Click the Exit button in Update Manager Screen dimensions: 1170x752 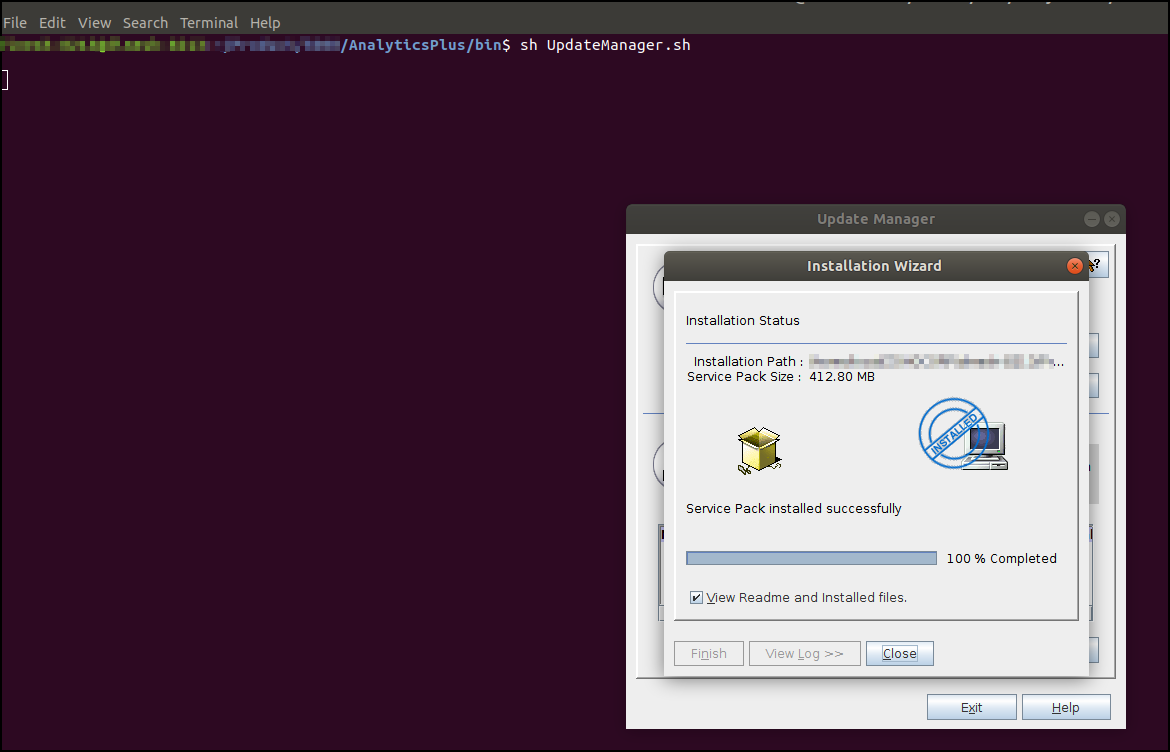pyautogui.click(x=972, y=707)
